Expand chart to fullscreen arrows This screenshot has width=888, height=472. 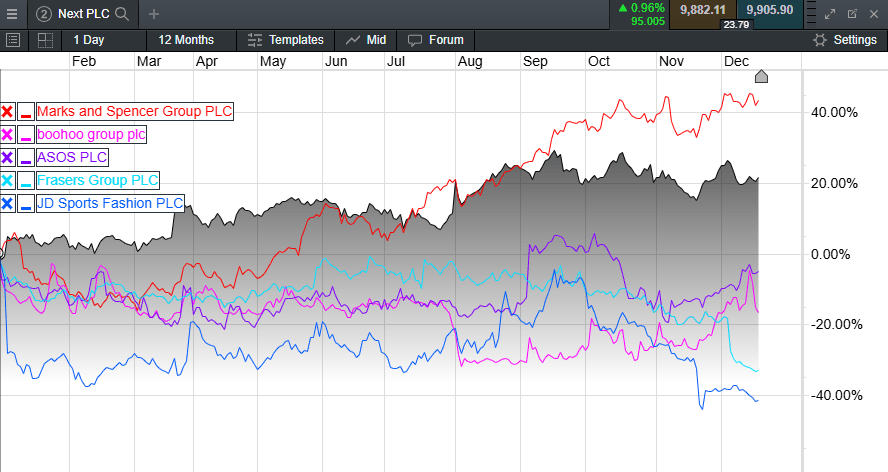click(830, 14)
